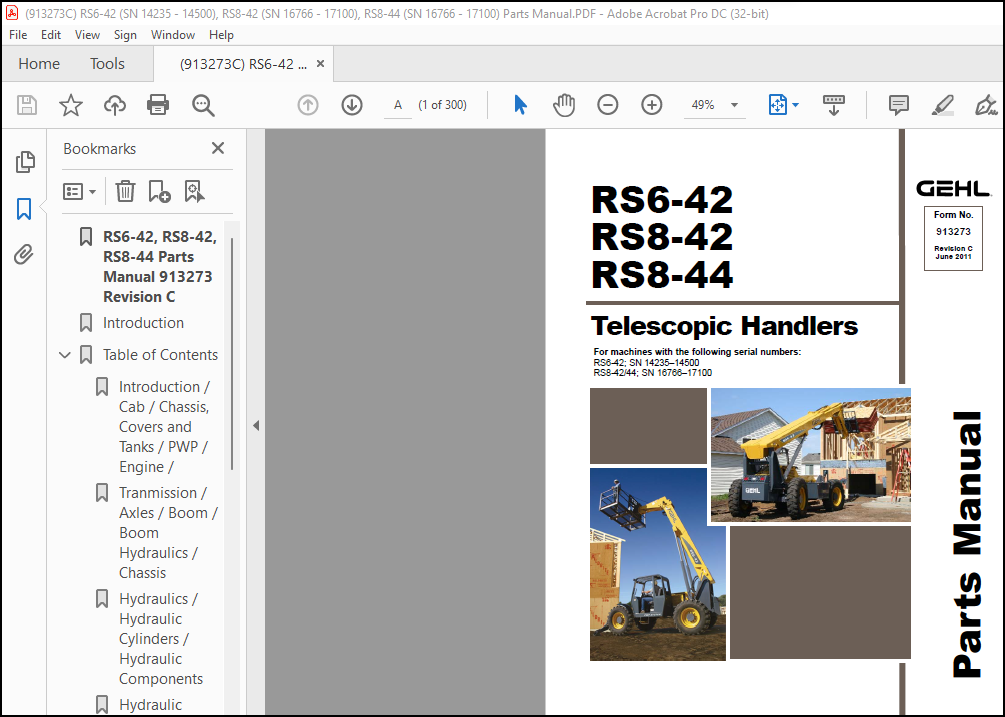Collapse navigation pane with left triangle
1005x717 pixels.
pos(256,425)
